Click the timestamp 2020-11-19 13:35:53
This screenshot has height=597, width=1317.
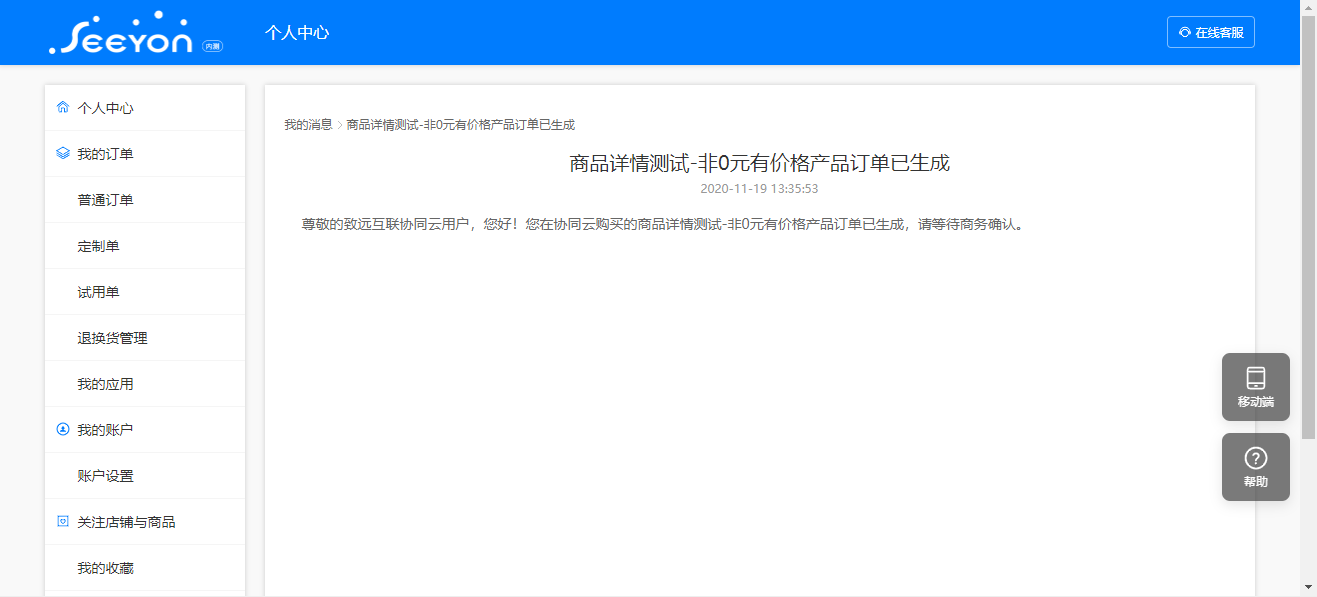[759, 188]
